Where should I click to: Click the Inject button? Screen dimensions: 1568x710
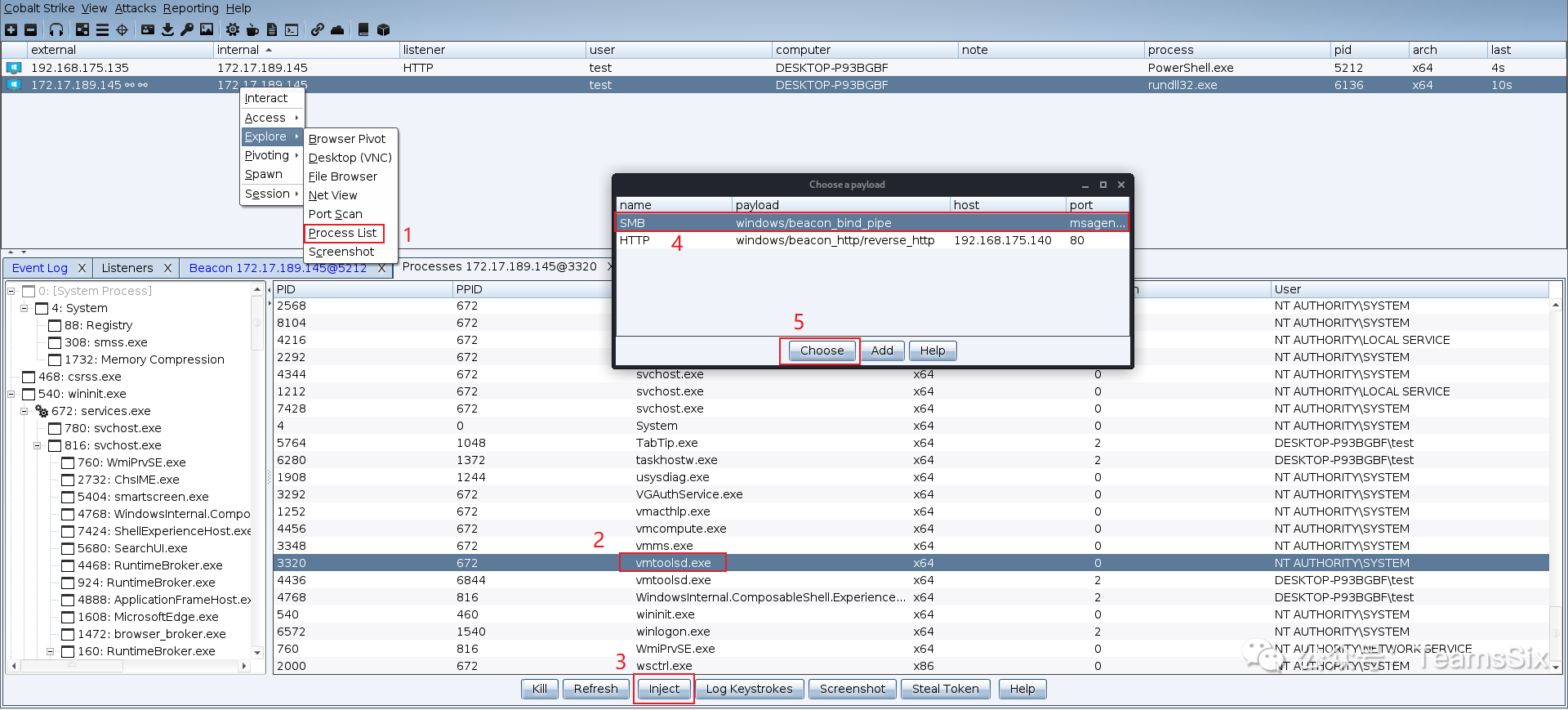[664, 689]
